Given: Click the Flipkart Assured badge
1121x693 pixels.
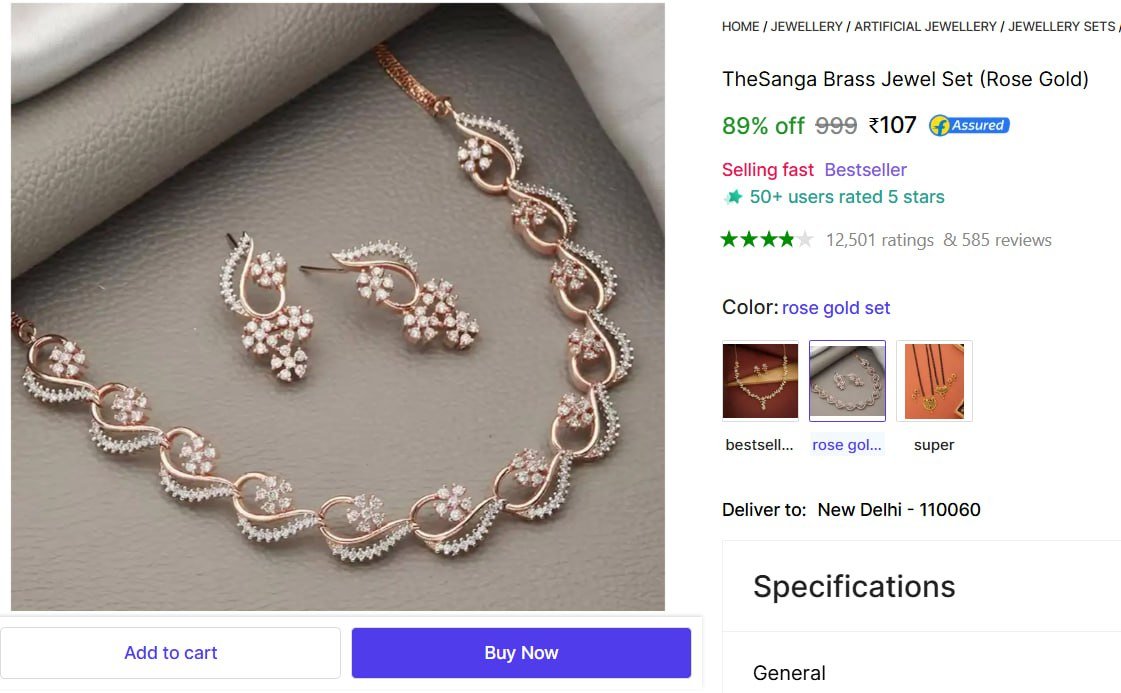Looking at the screenshot, I should coord(969,125).
